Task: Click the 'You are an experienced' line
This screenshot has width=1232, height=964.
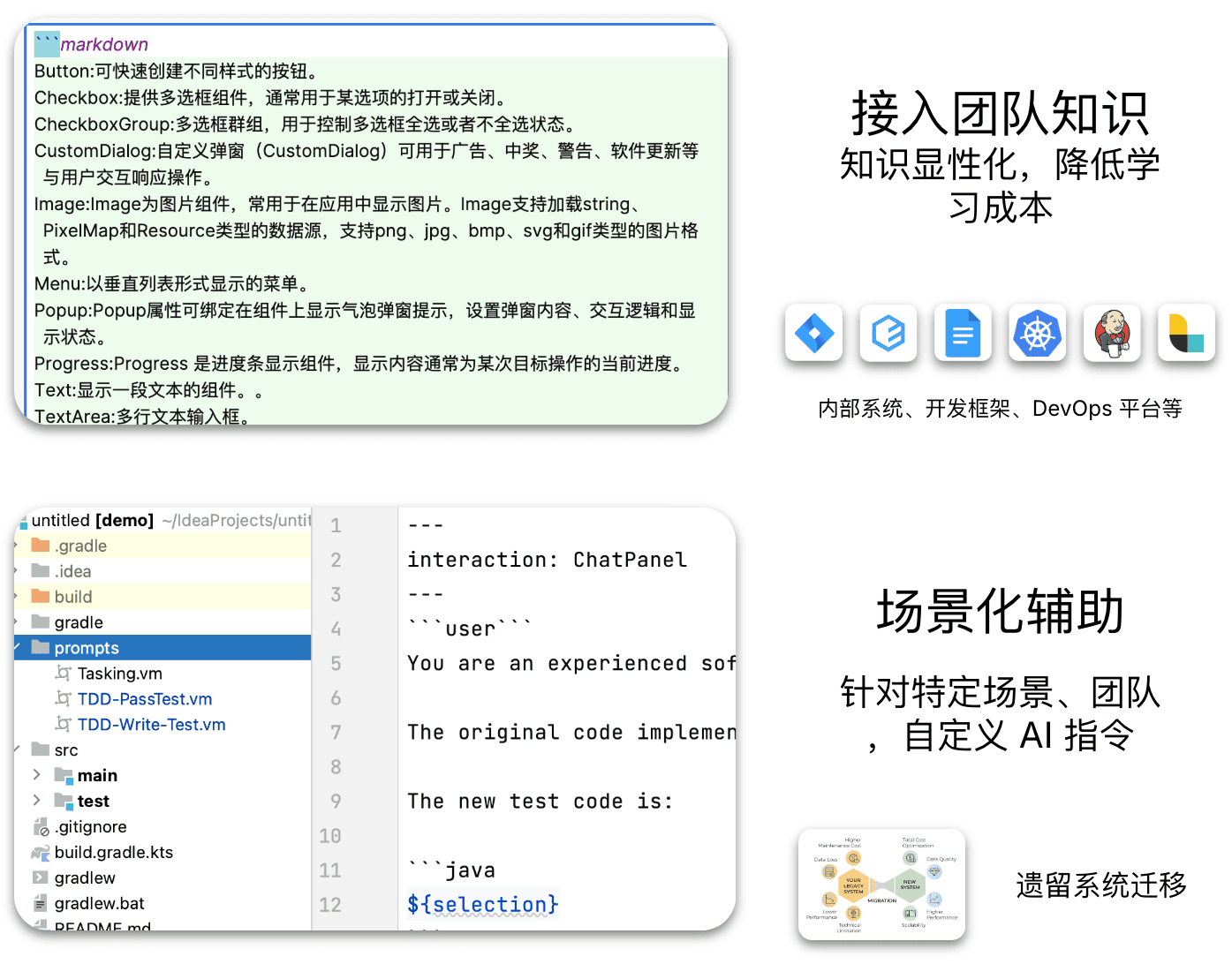Action: point(571,663)
